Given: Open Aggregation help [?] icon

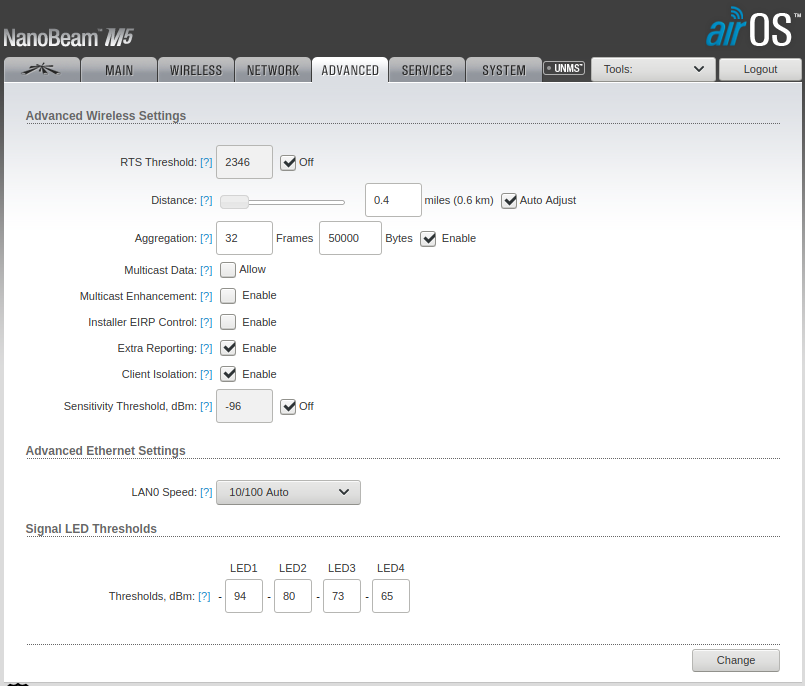Looking at the screenshot, I should (x=206, y=238).
